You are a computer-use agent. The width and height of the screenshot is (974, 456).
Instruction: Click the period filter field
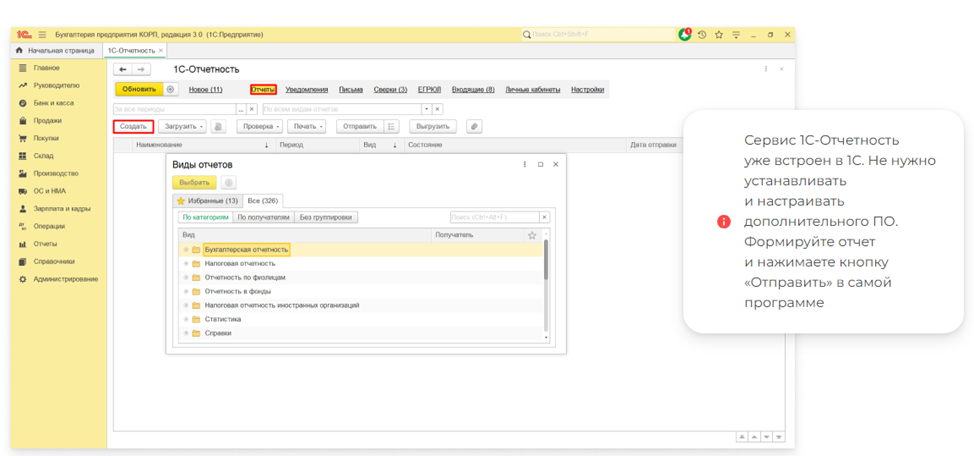174,109
